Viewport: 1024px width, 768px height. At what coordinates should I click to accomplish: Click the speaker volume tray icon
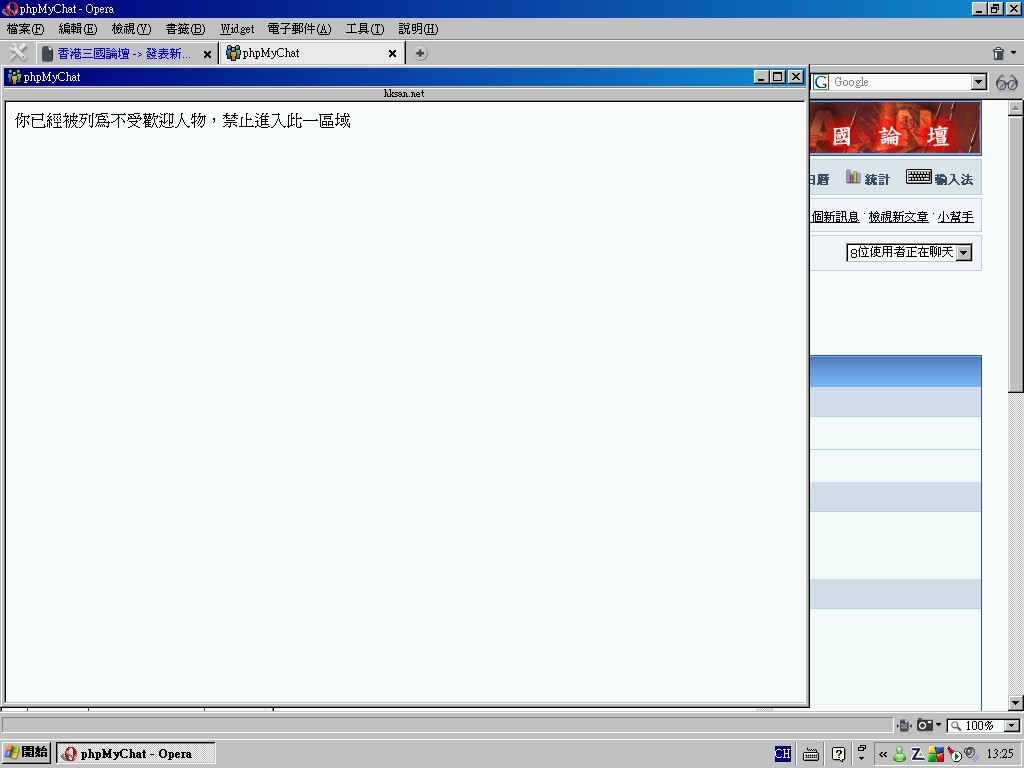point(970,754)
